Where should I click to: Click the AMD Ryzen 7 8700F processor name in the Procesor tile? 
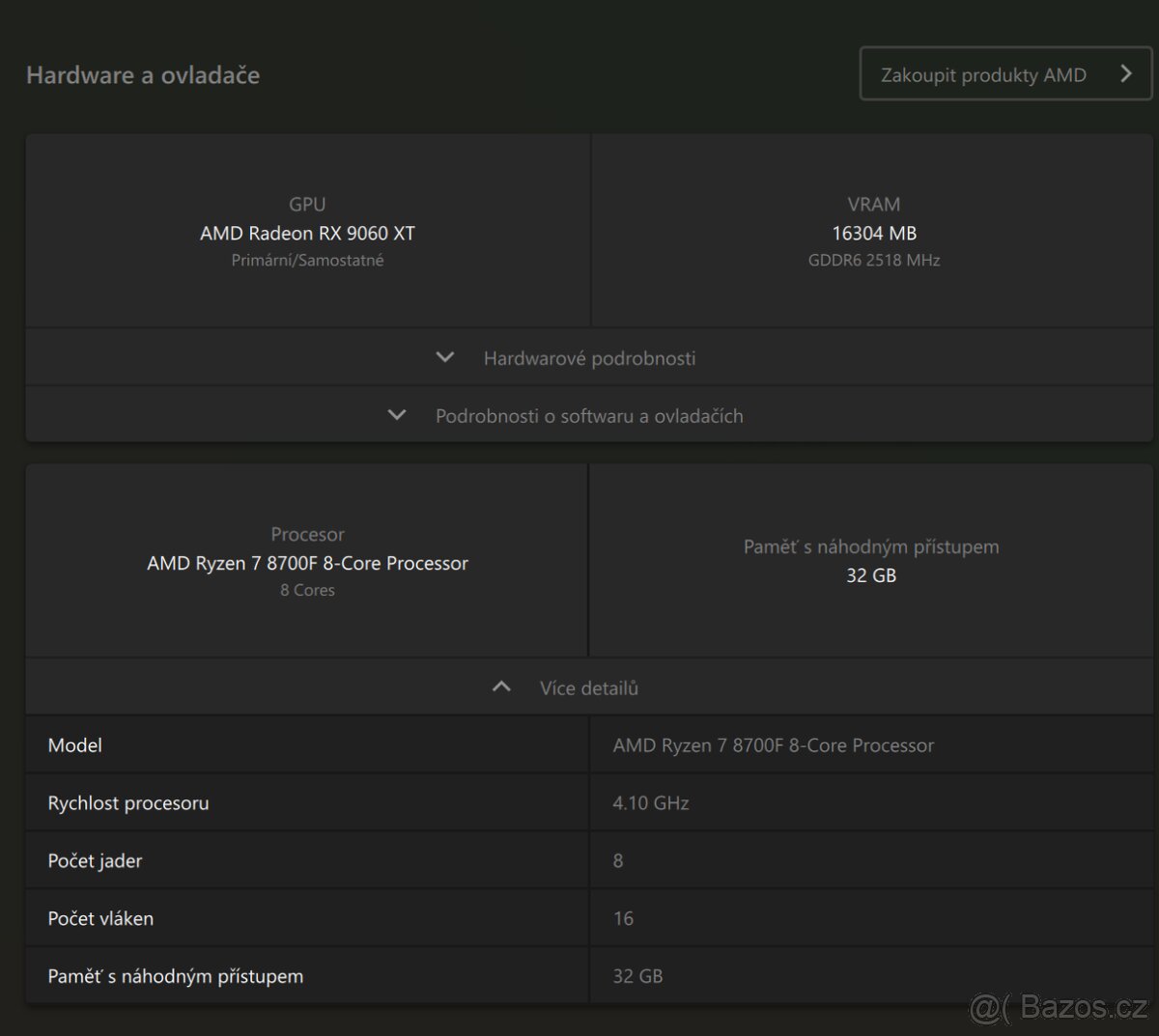307,563
